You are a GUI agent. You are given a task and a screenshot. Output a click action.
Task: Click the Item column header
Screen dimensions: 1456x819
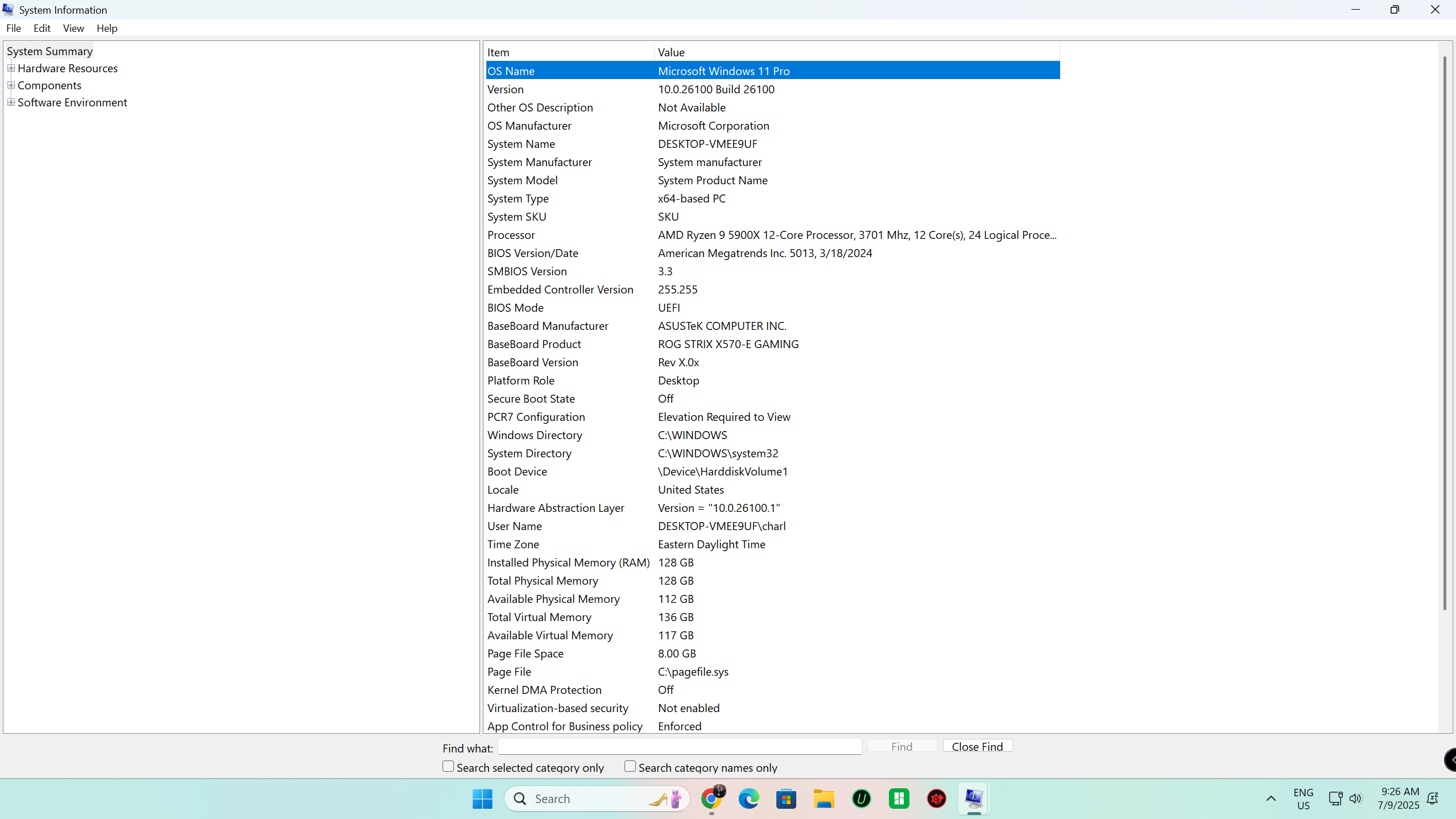tap(569, 52)
